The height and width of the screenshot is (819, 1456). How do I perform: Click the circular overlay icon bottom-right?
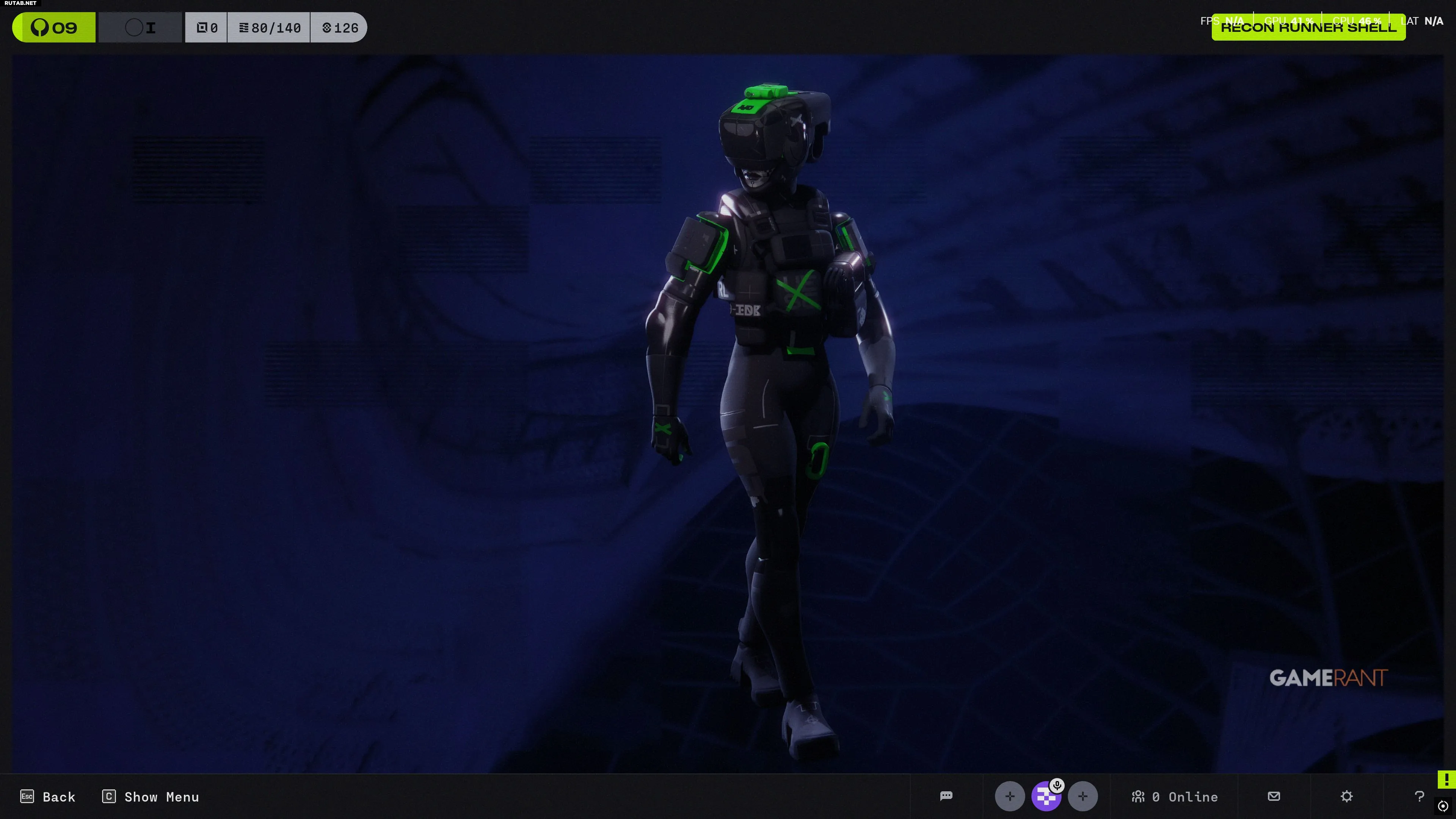[1443, 806]
